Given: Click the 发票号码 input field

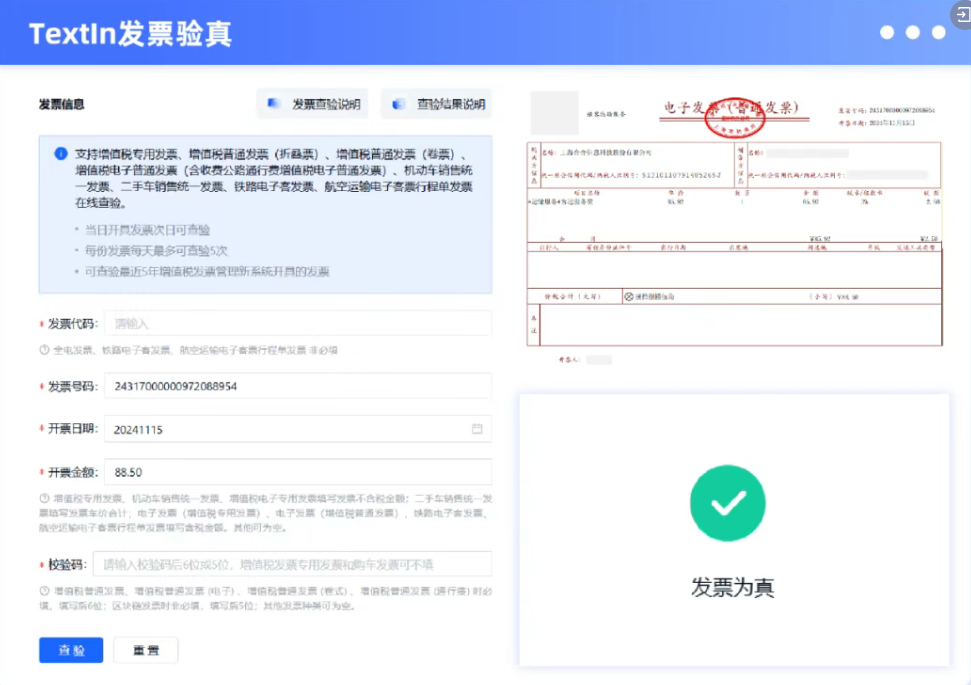Looking at the screenshot, I should click(298, 386).
